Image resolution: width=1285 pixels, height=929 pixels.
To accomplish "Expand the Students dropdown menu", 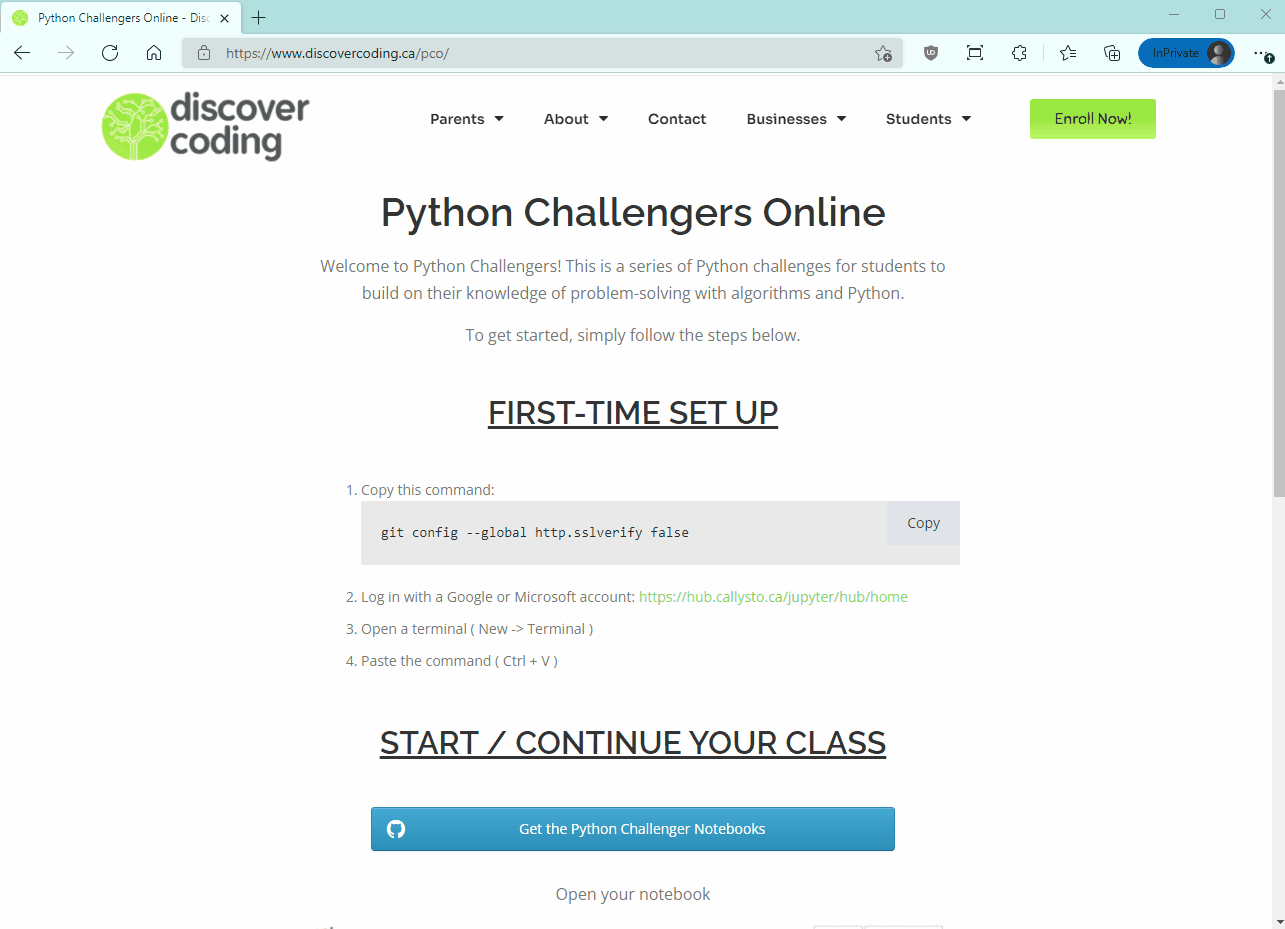I will [x=928, y=119].
